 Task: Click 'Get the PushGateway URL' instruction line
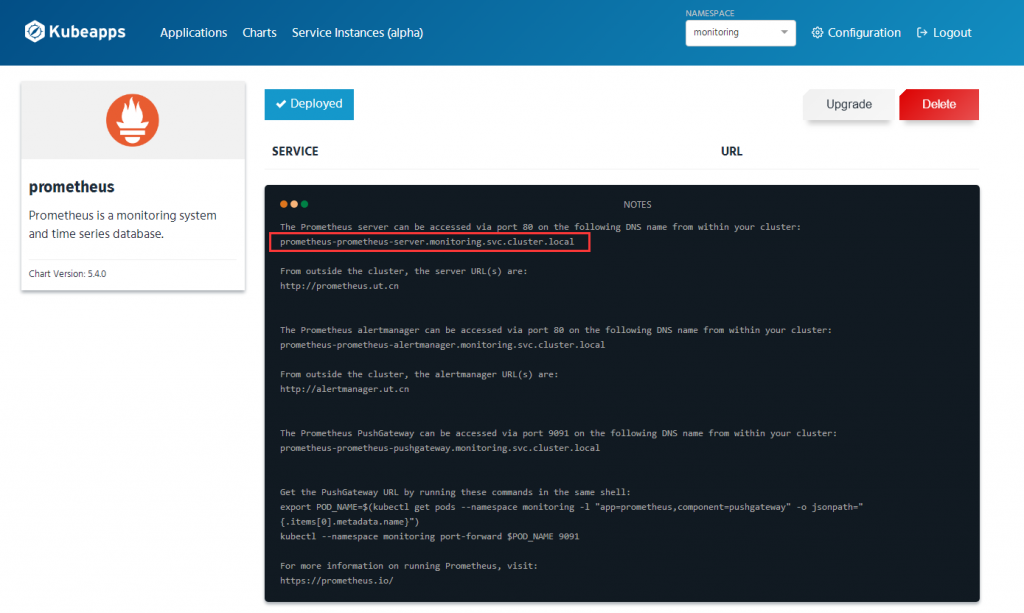(x=455, y=492)
